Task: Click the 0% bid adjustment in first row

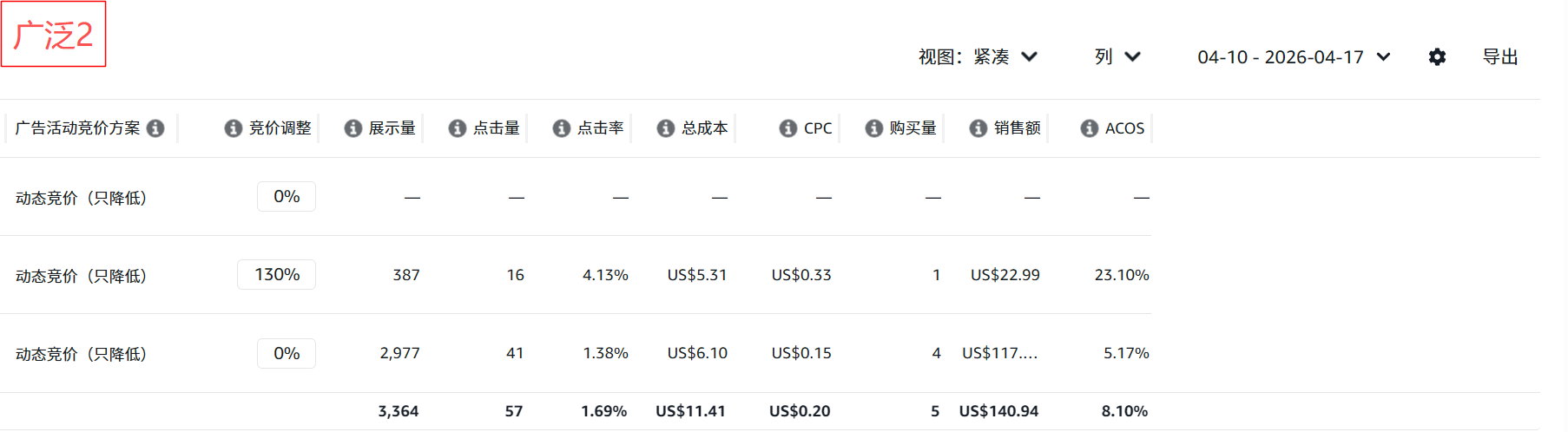Action: [287, 197]
